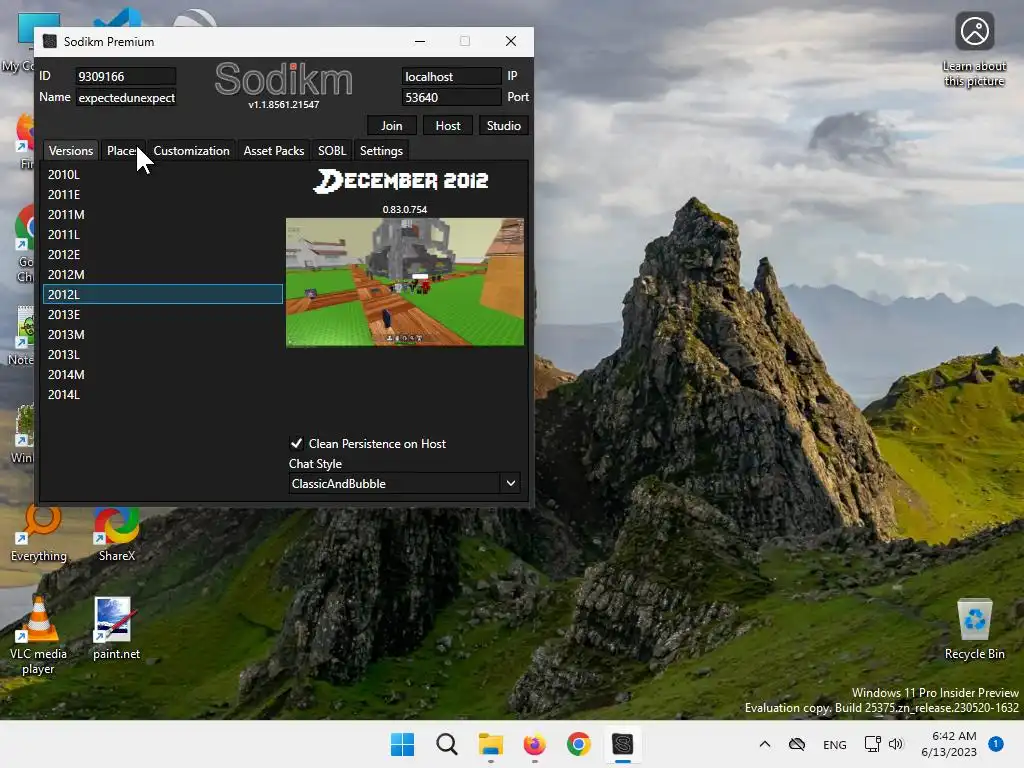Close the Sodikm Premium window
This screenshot has width=1024, height=768.
511,41
